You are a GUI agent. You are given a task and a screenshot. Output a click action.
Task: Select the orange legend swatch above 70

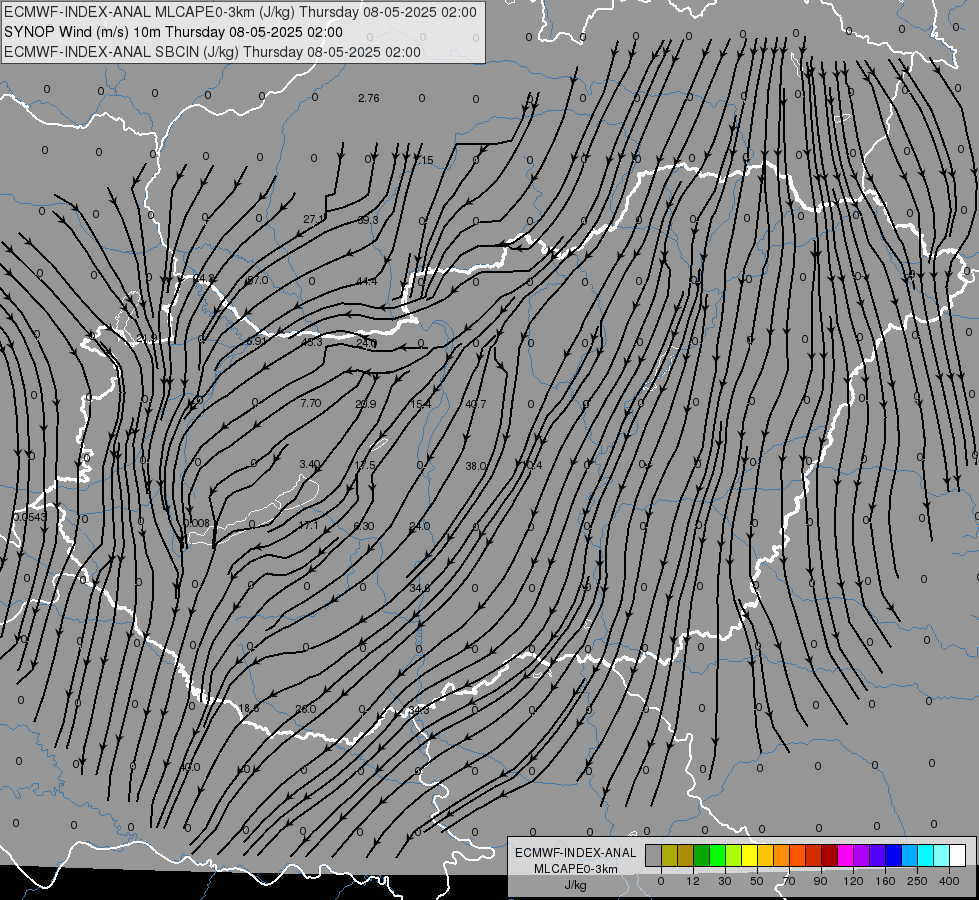(x=782, y=855)
